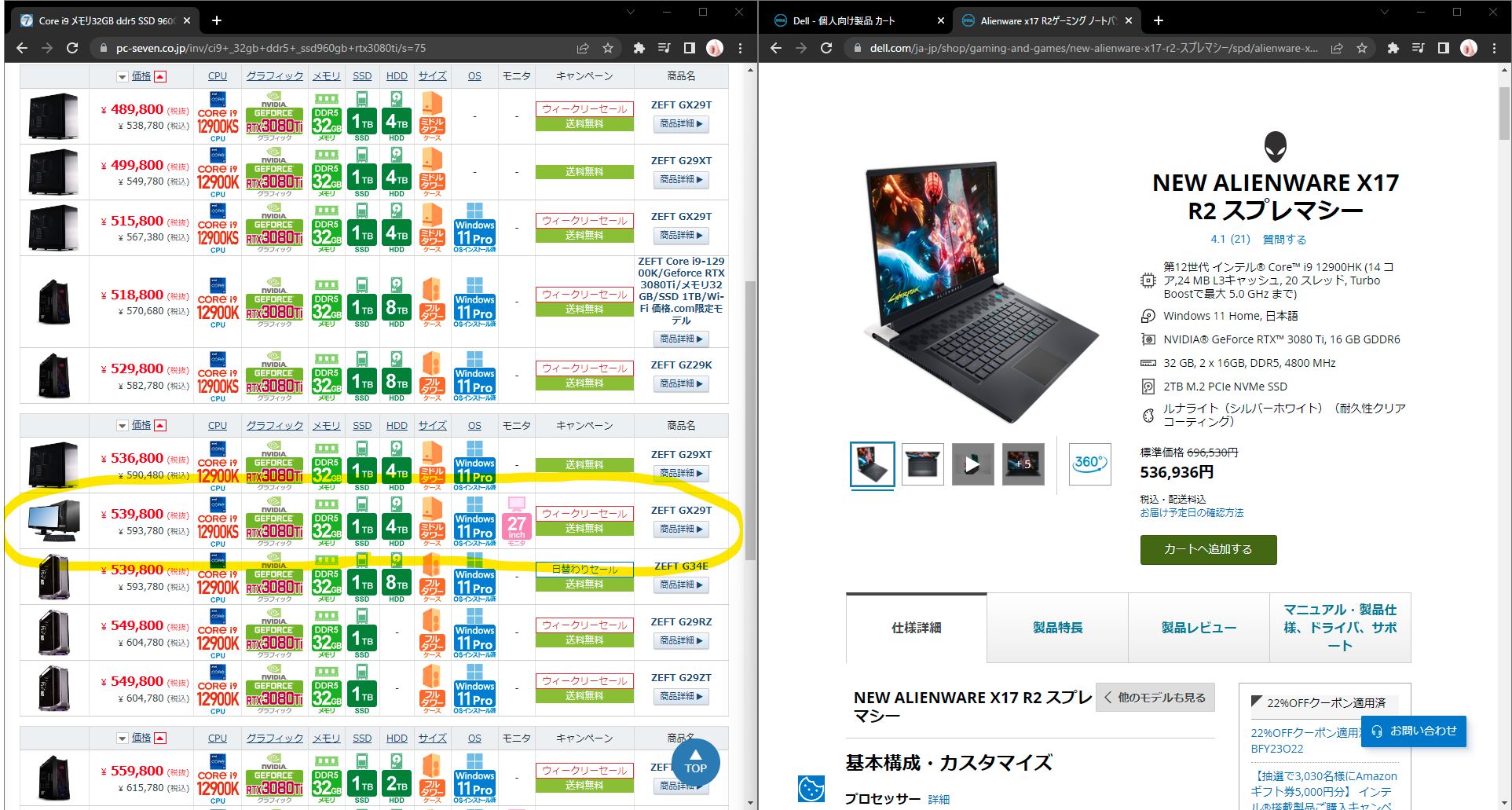
Task: Open cookie settings icon on Dell page
Action: coord(811,788)
